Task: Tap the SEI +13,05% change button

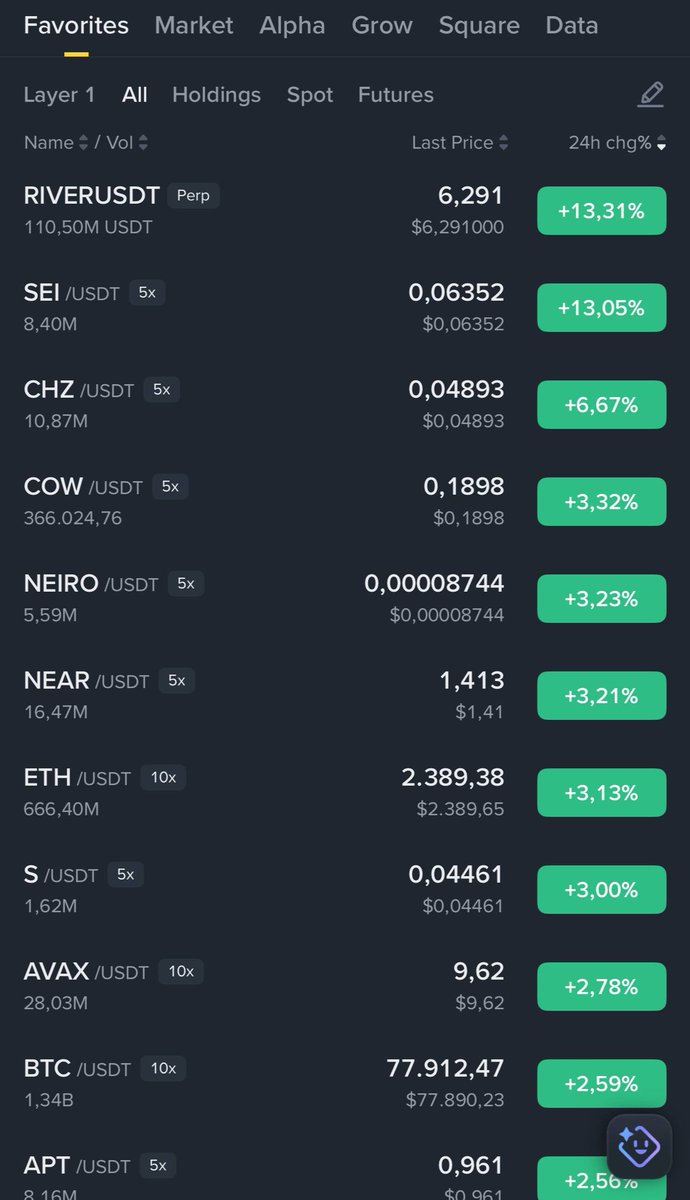Action: 601,308
